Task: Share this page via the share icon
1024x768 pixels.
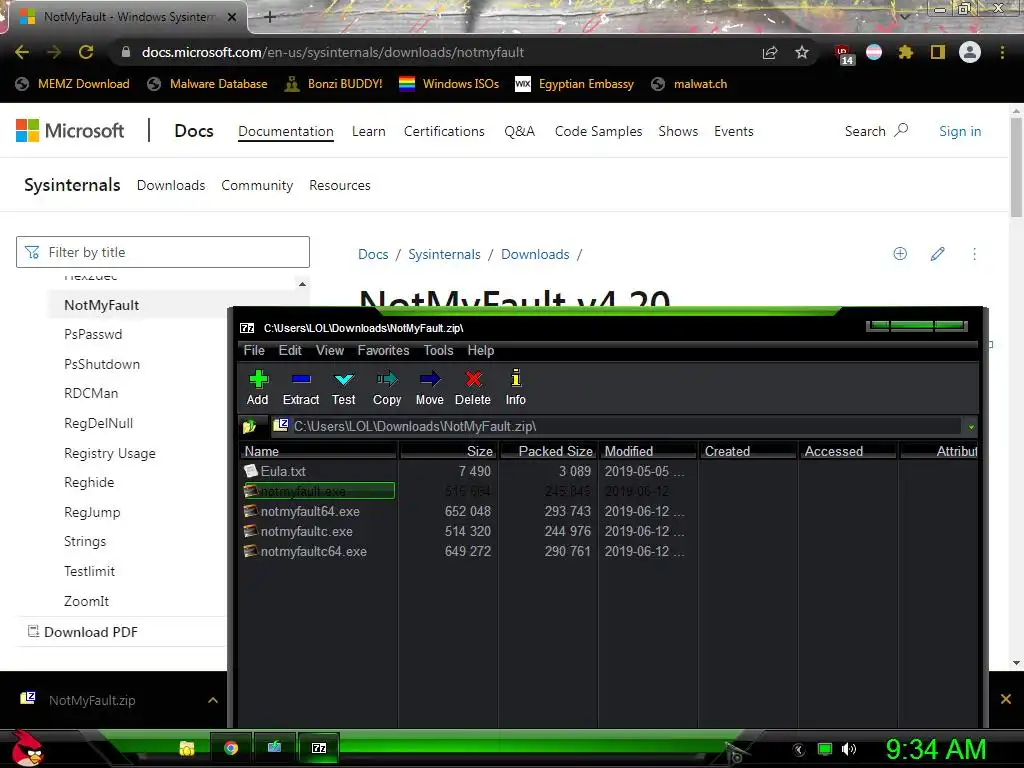Action: [x=770, y=52]
